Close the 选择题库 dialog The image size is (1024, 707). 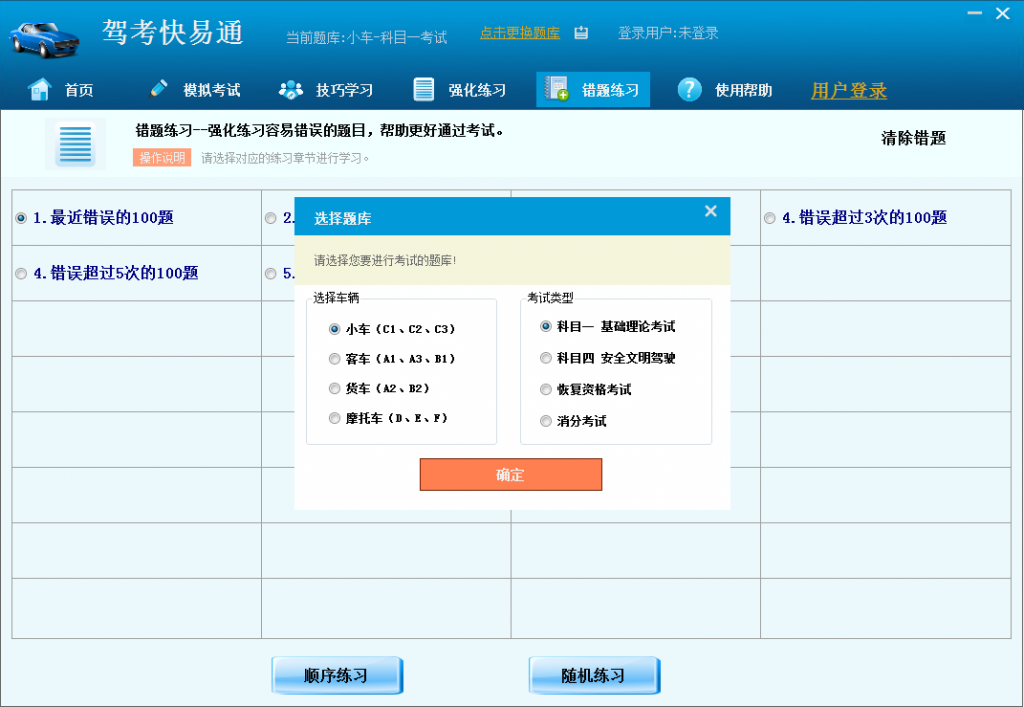(711, 211)
